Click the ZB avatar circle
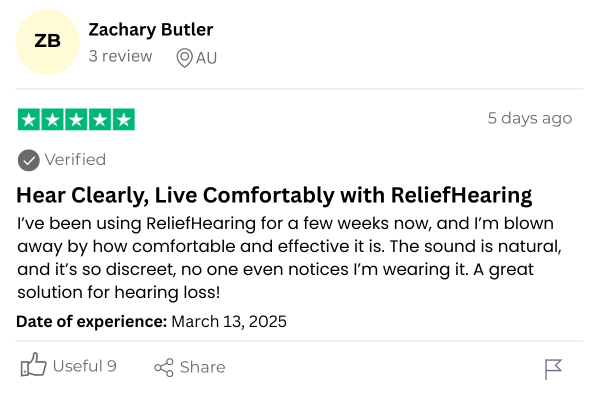600x400 pixels. pos(47,42)
